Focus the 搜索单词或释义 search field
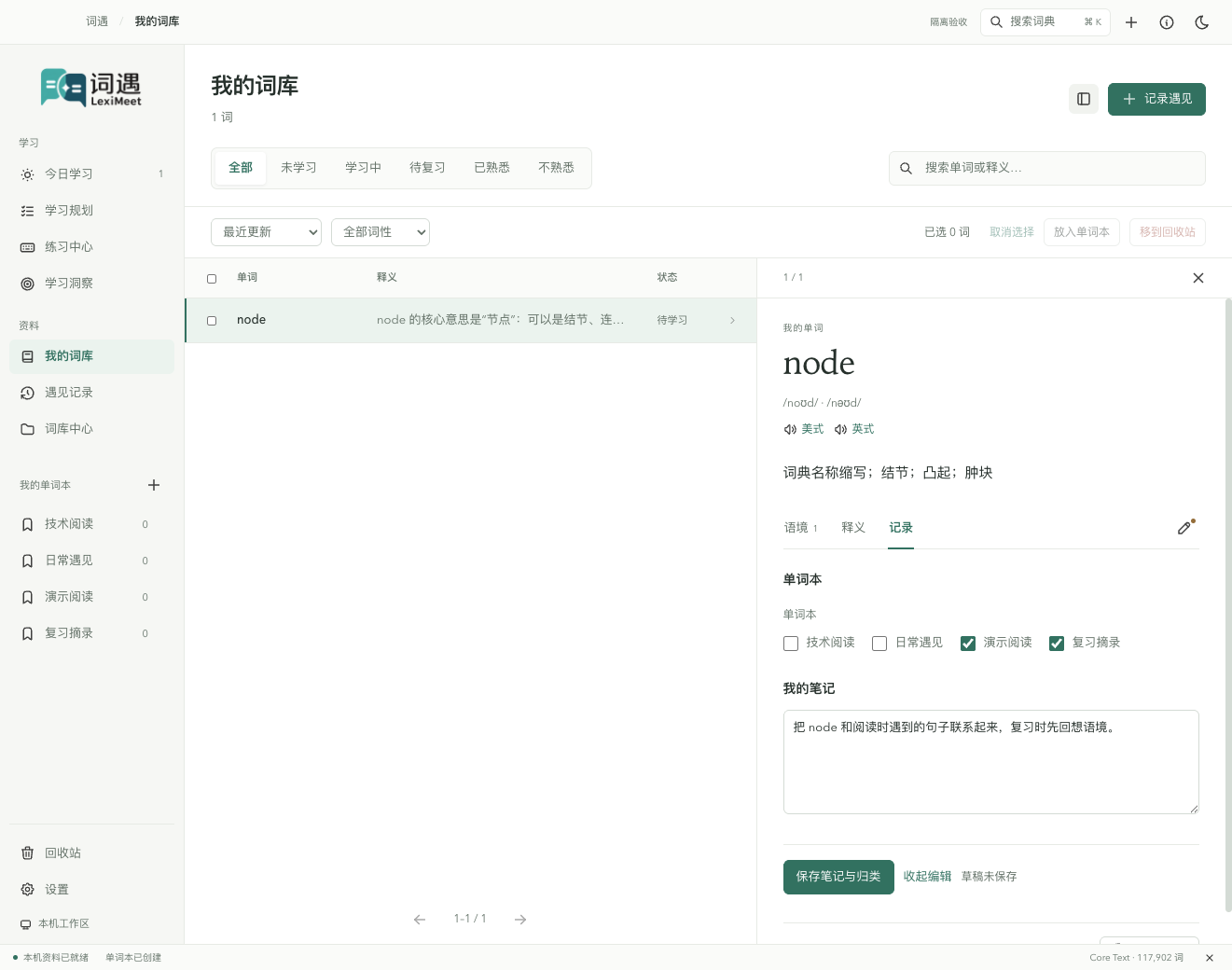Image resolution: width=1232 pixels, height=970 pixels. [1047, 168]
